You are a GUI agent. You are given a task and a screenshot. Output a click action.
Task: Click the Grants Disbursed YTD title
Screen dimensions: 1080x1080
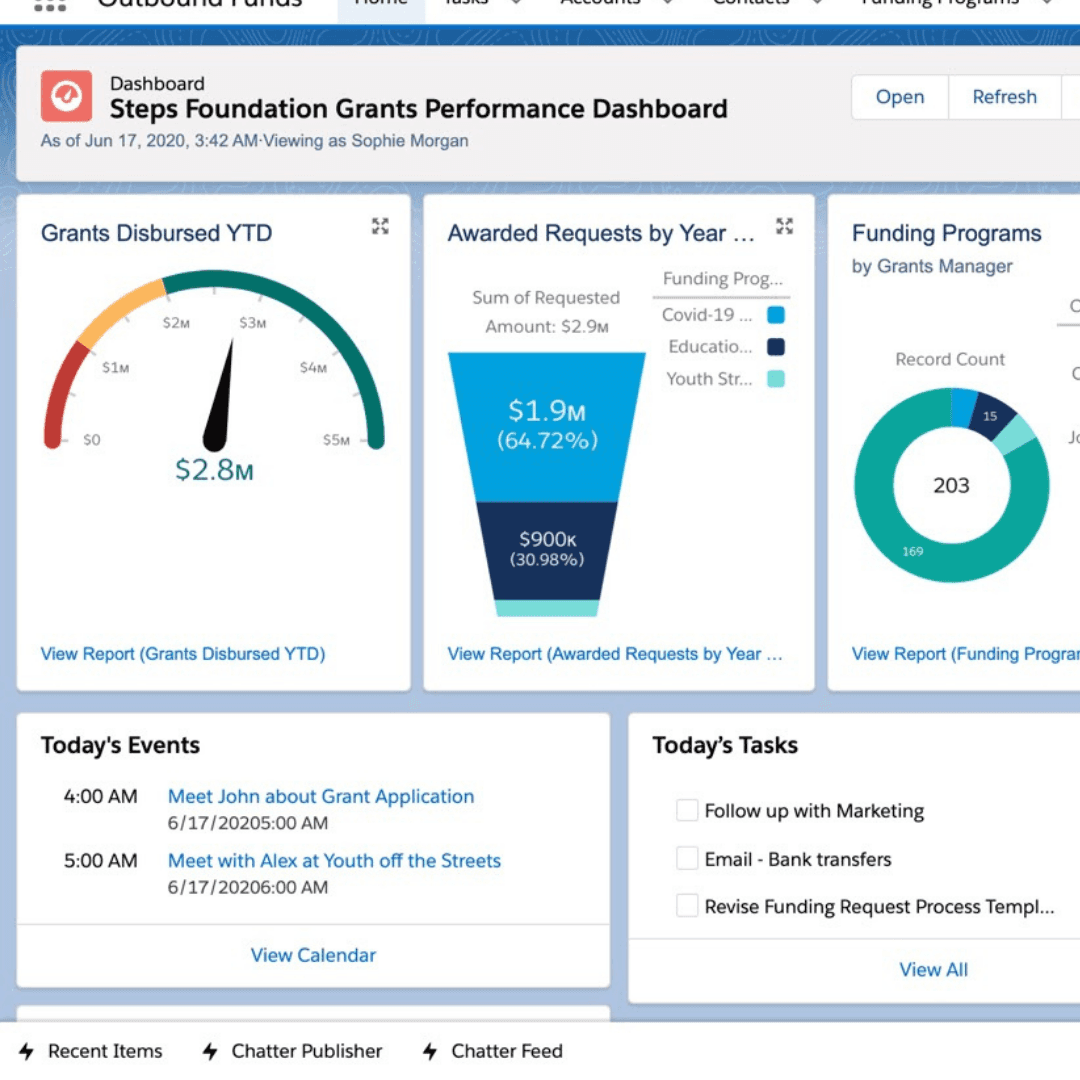(156, 233)
